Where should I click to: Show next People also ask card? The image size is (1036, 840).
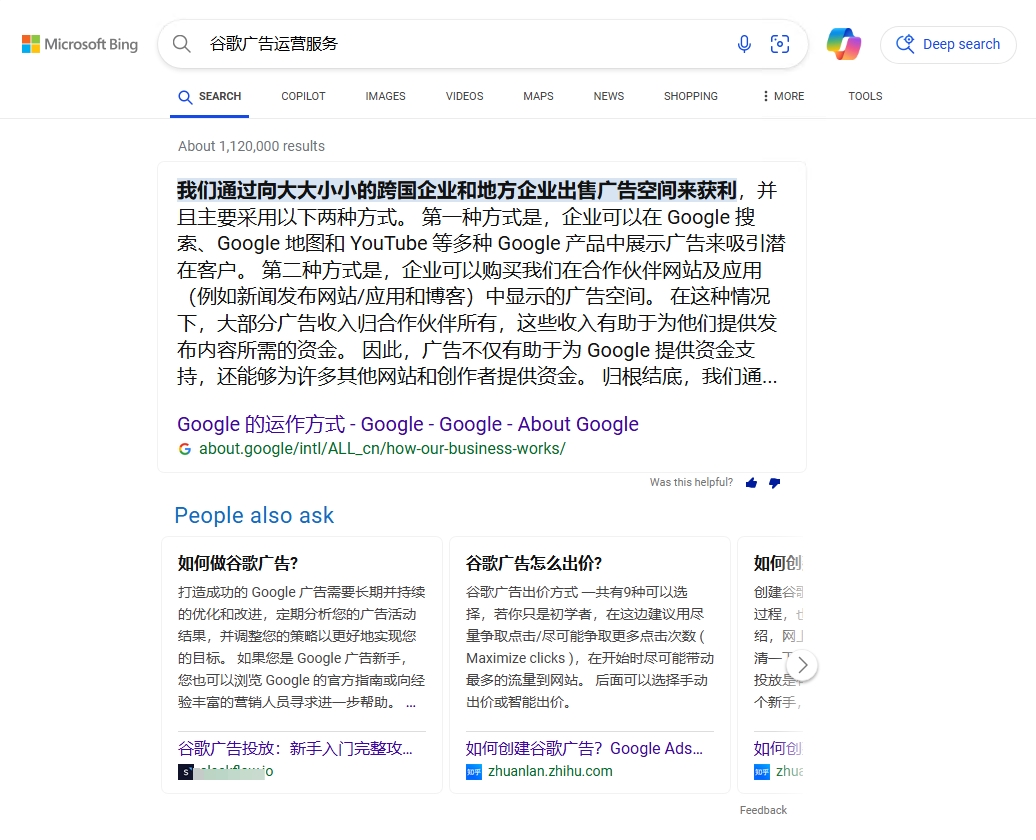802,665
